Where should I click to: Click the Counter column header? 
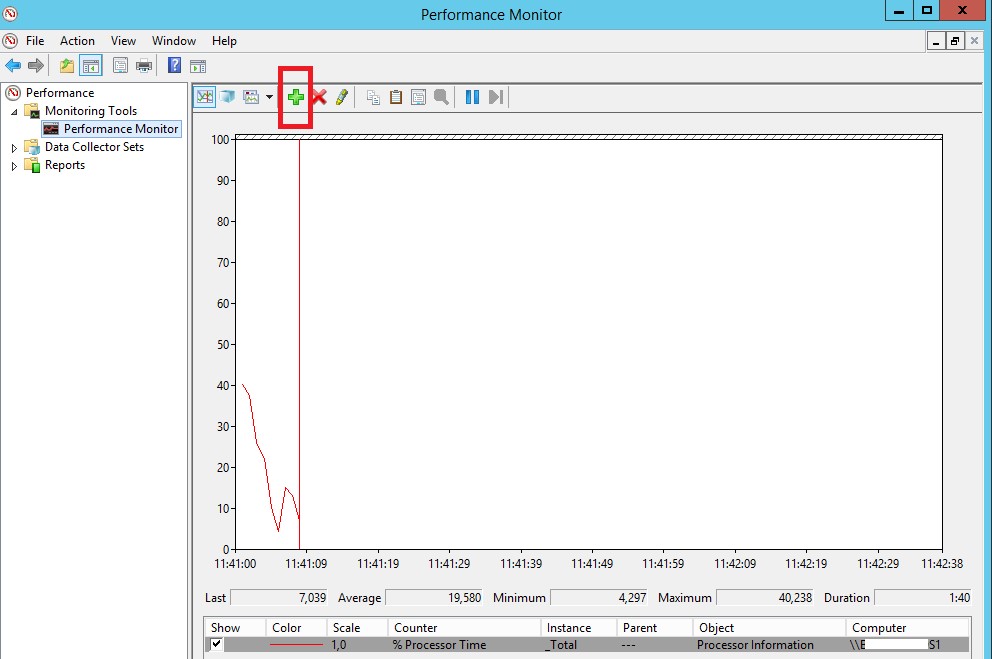tap(464, 627)
